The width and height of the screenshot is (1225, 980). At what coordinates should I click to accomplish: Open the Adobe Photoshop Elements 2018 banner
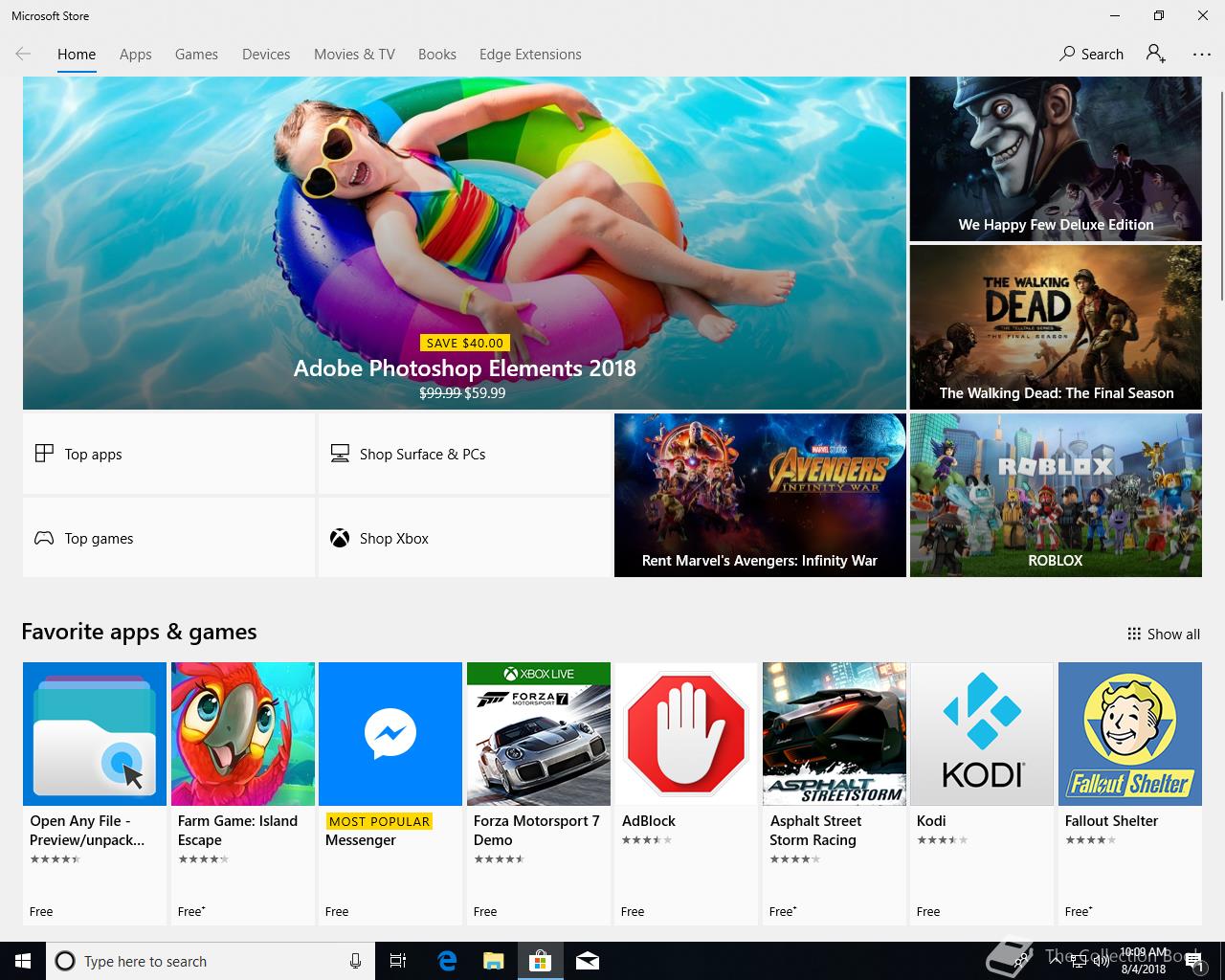click(x=464, y=243)
